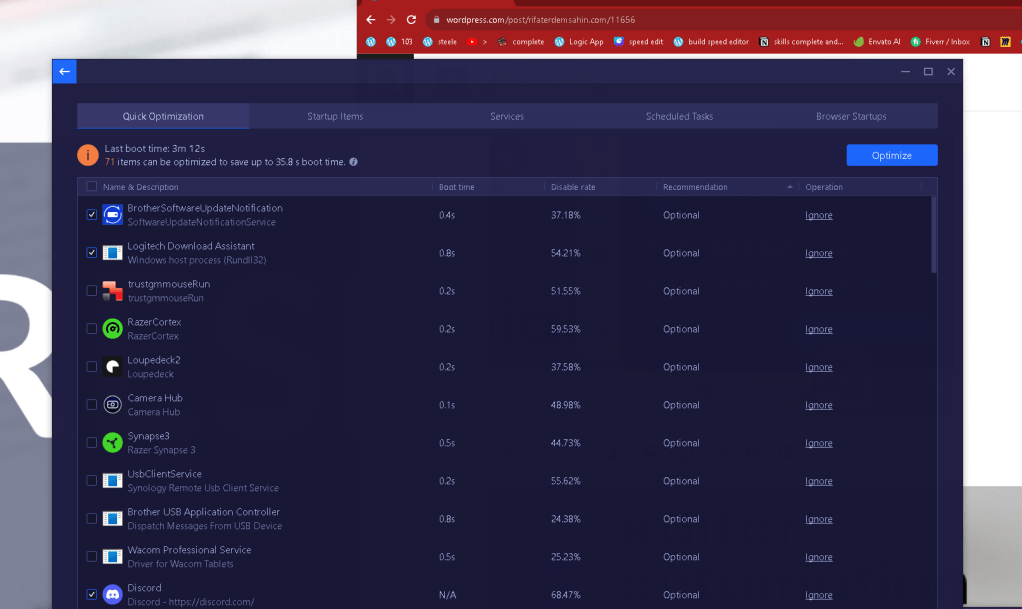Click Ignore for RazerCortex
This screenshot has width=1022, height=609.
click(x=819, y=329)
